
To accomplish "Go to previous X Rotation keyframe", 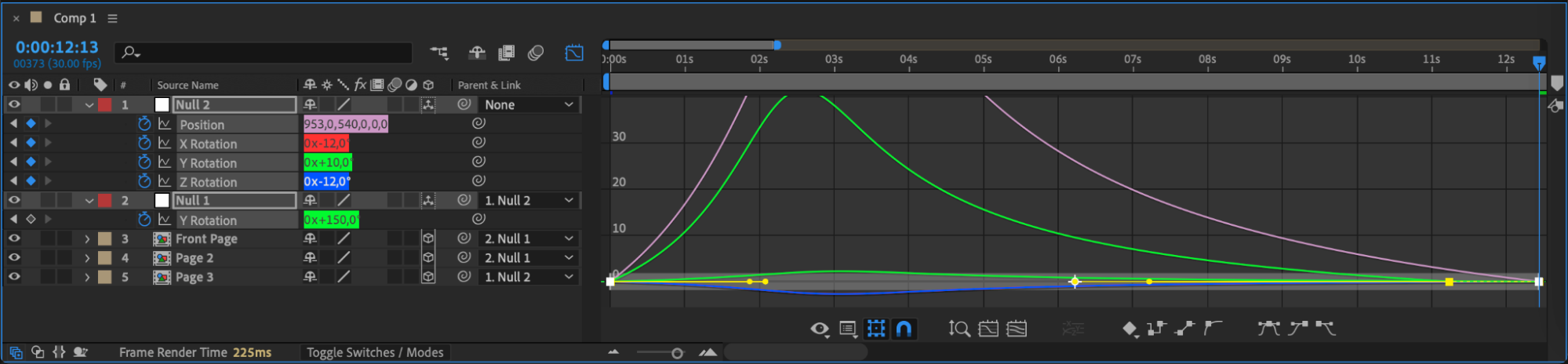I will click(13, 143).
